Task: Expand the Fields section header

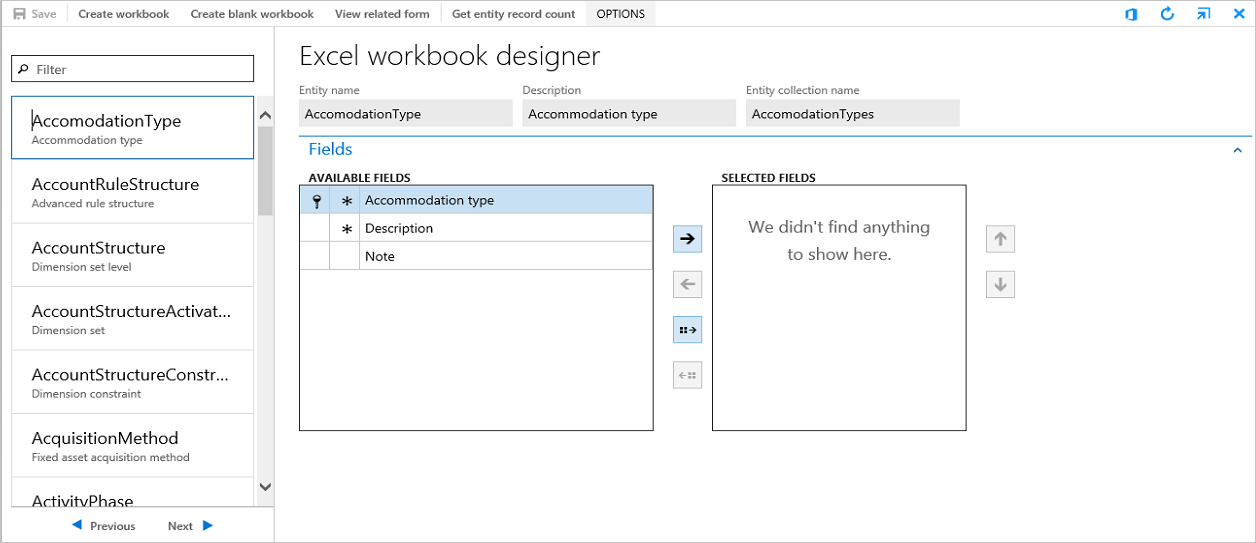Action: (x=330, y=149)
